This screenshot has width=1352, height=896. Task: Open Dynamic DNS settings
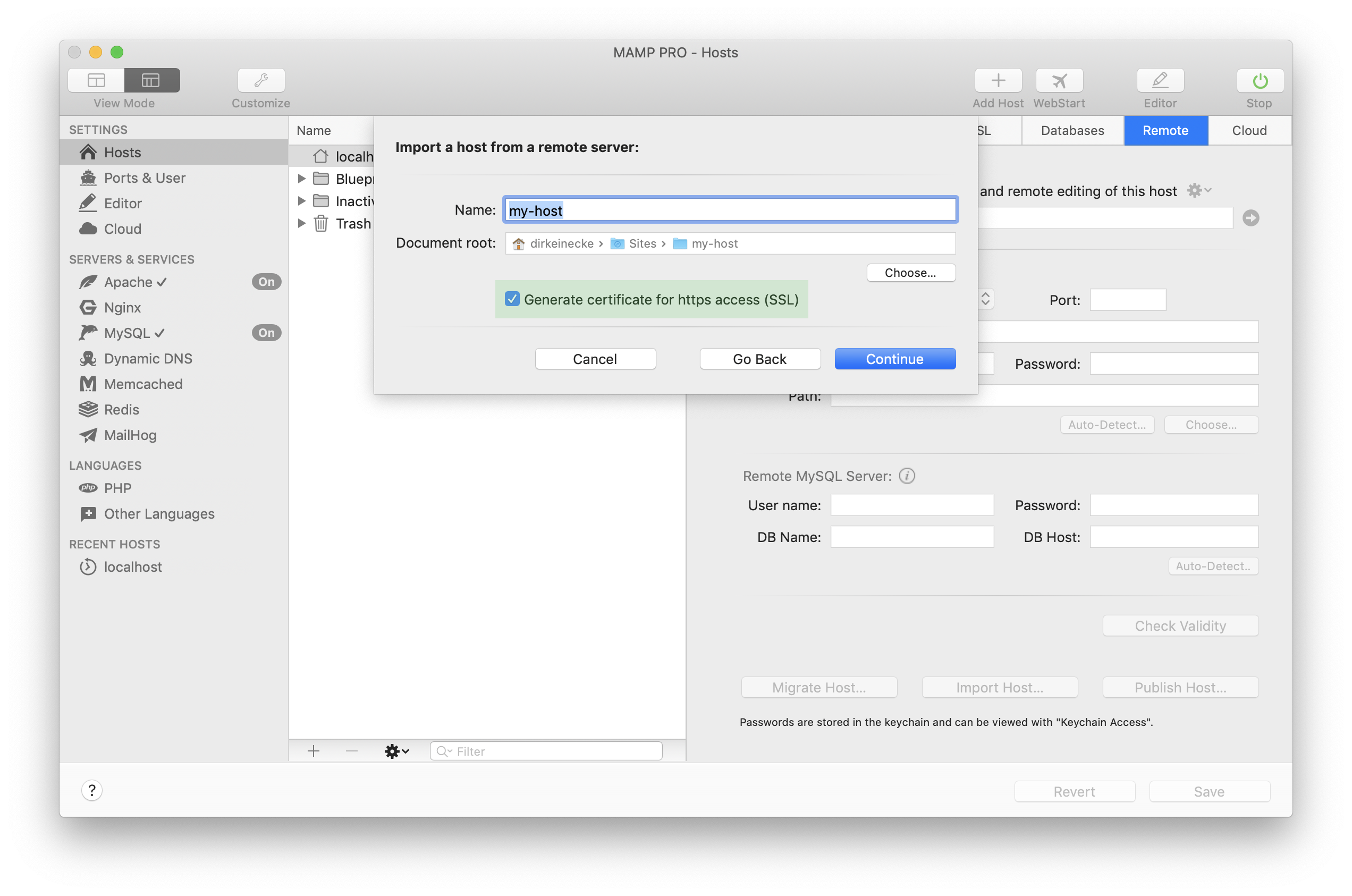147,358
